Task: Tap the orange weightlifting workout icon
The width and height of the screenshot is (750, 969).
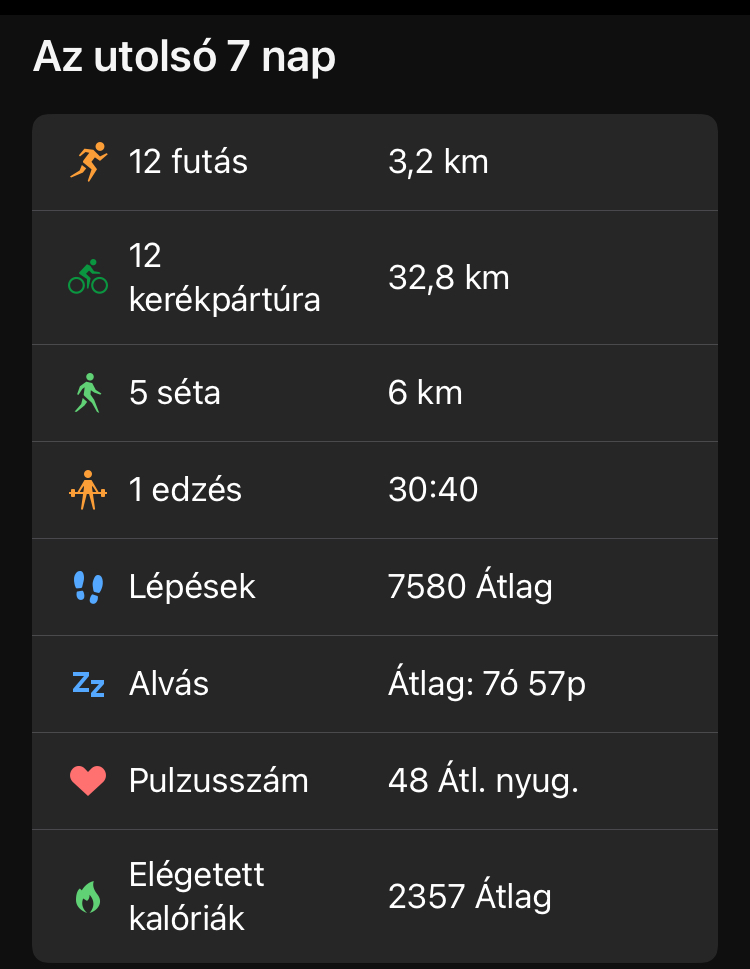Action: pyautogui.click(x=88, y=490)
